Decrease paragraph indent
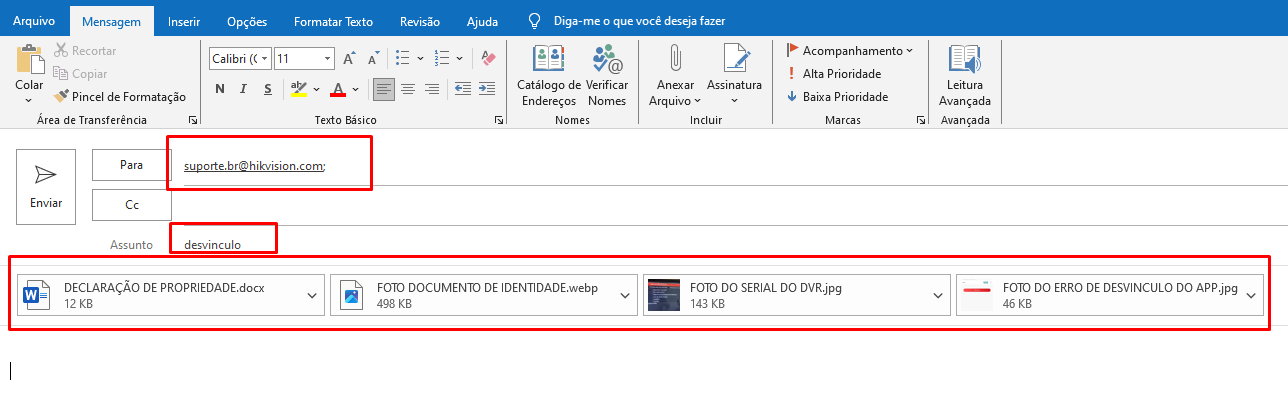Image resolution: width=1288 pixels, height=414 pixels. (463, 90)
